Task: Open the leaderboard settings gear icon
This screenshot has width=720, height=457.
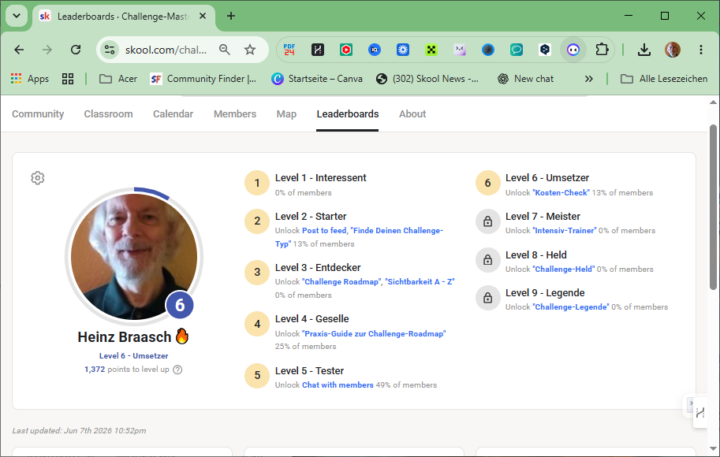Action: point(38,178)
